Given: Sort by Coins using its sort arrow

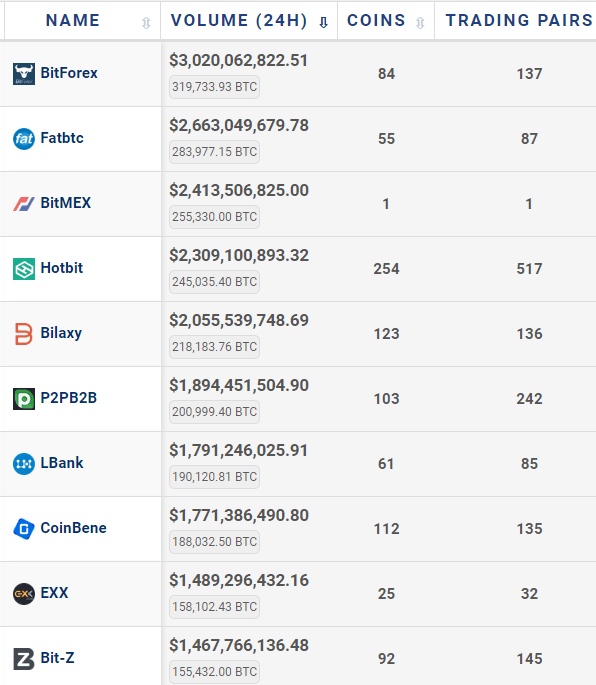Looking at the screenshot, I should pyautogui.click(x=420, y=22).
